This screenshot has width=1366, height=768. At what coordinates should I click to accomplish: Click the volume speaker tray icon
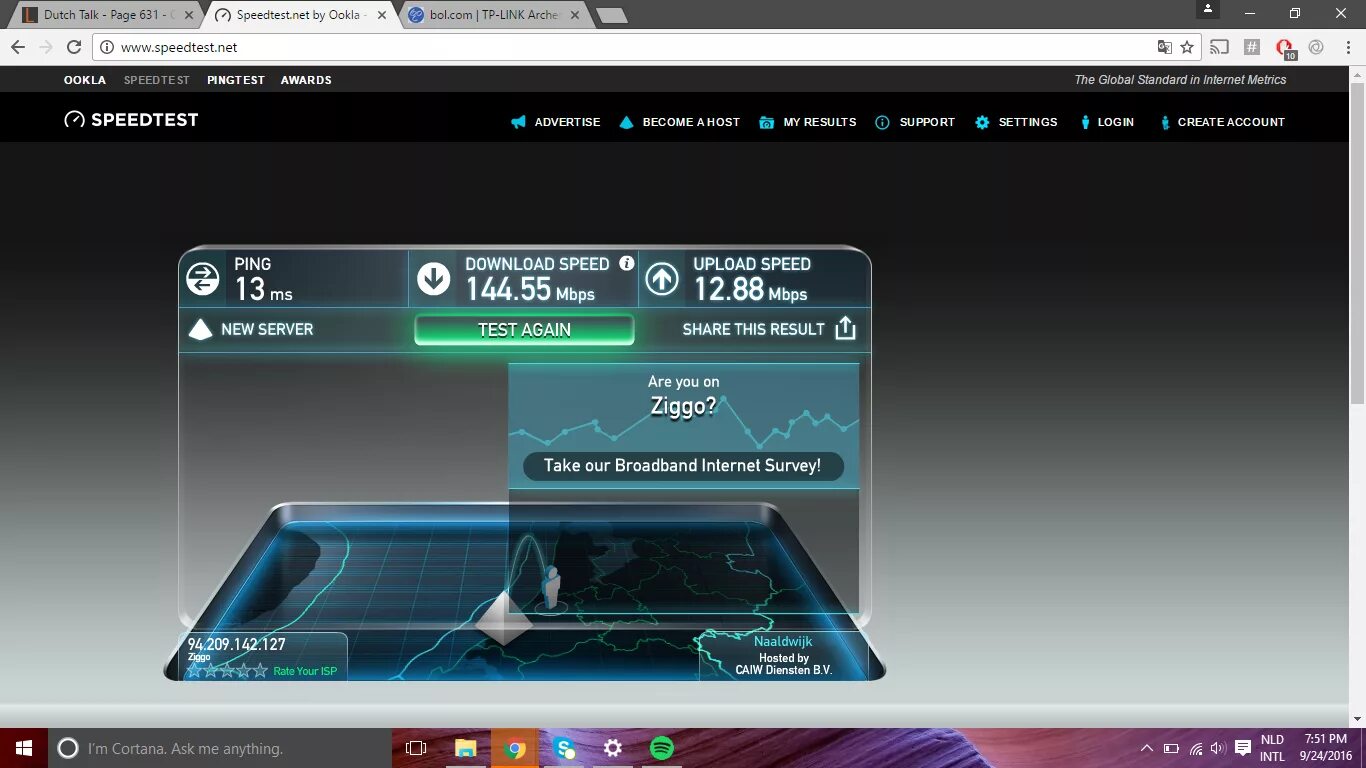[x=1218, y=748]
